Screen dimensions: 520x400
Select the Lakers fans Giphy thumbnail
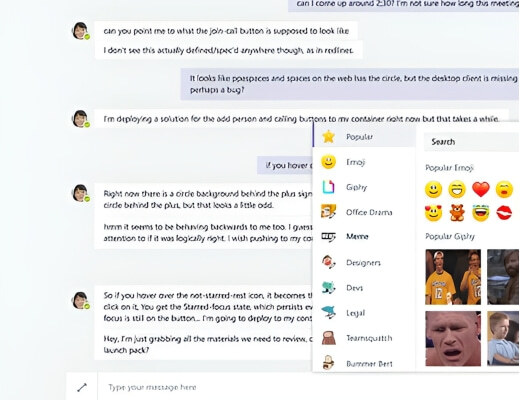pyautogui.click(x=453, y=277)
